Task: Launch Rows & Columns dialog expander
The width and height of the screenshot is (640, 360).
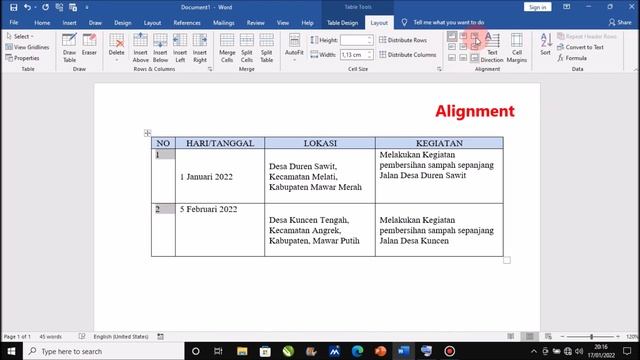Action: (x=210, y=69)
